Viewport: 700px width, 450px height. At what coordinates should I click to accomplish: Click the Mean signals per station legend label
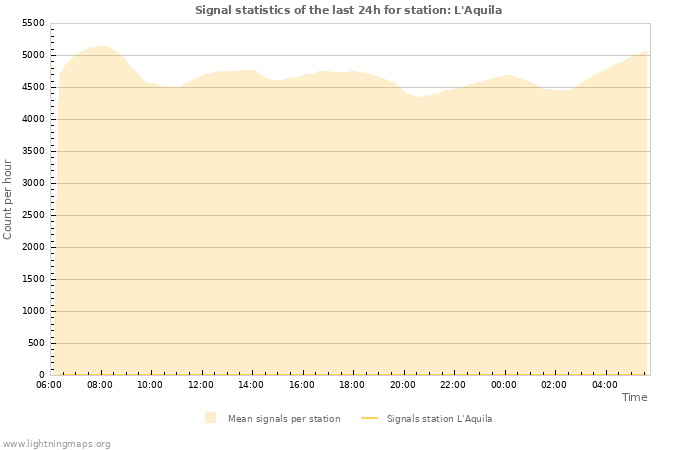coord(284,419)
